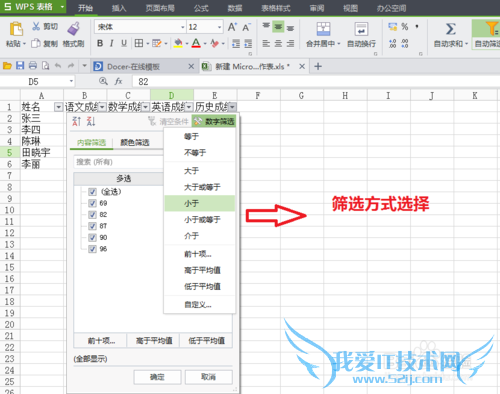
Task: Click the decrease font size icon
Action: (x=246, y=27)
